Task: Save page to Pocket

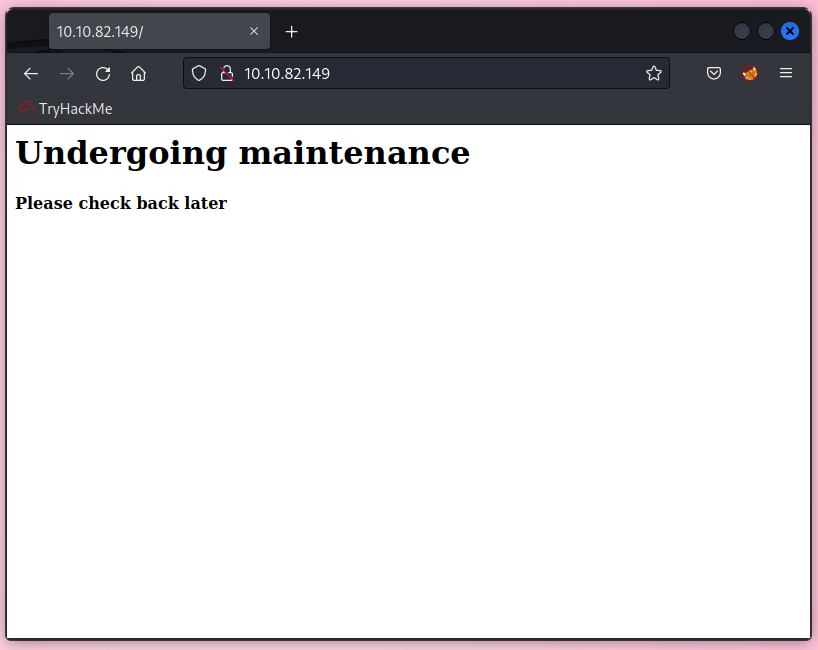Action: point(714,73)
